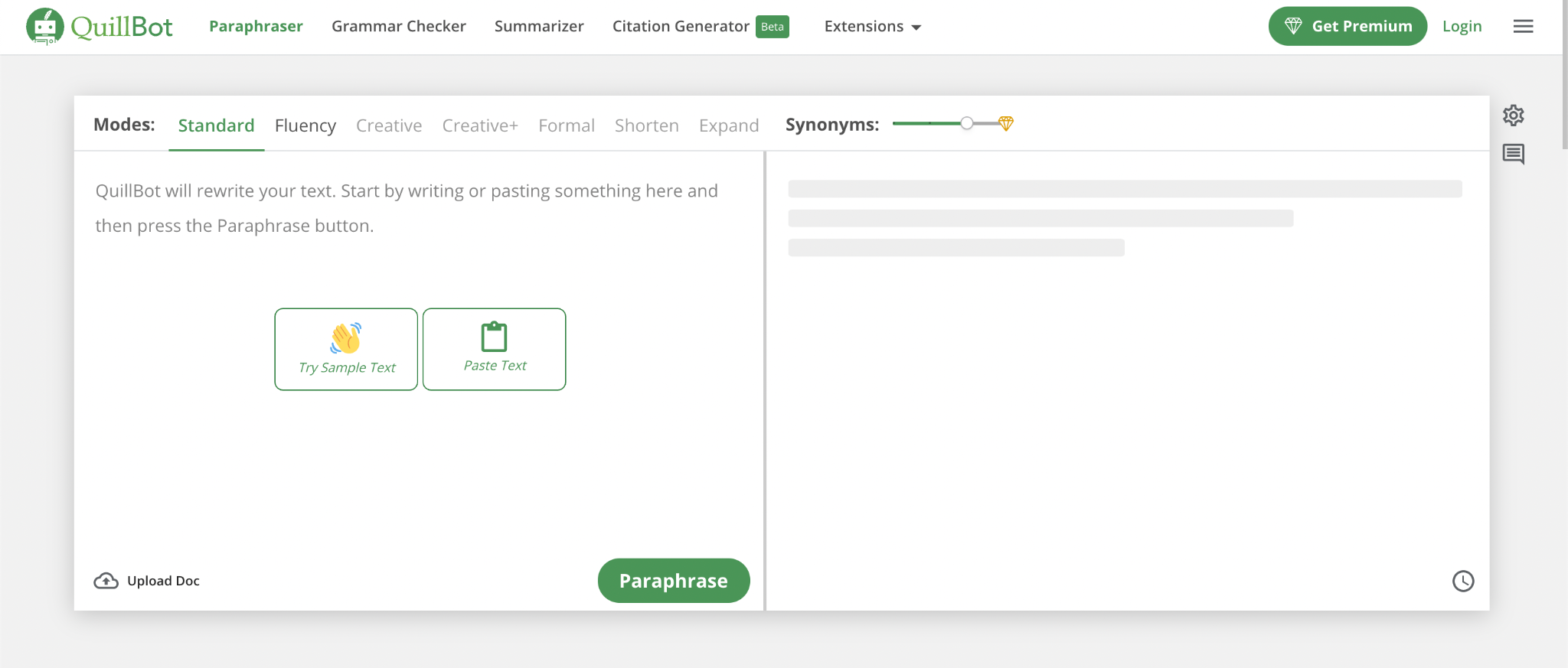Click the Paste Text label

tap(495, 366)
